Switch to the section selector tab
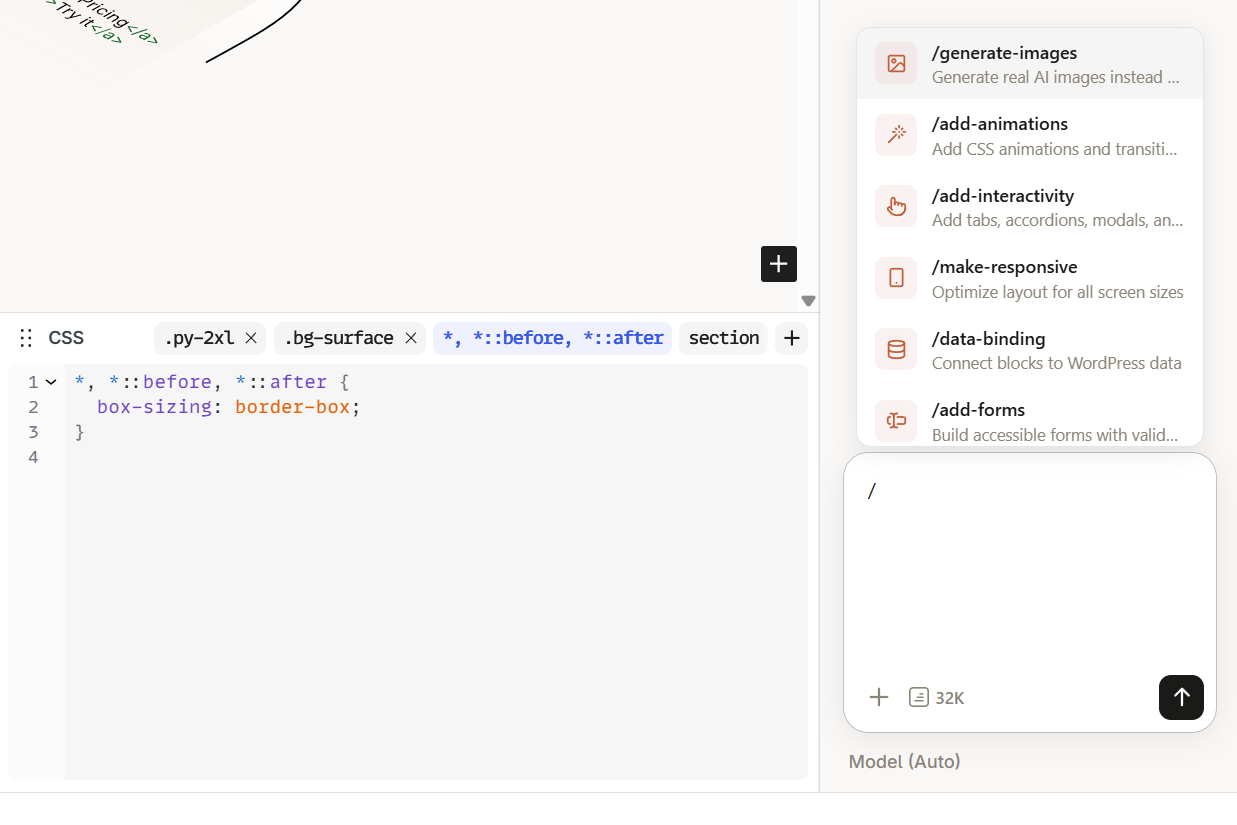 tap(723, 338)
